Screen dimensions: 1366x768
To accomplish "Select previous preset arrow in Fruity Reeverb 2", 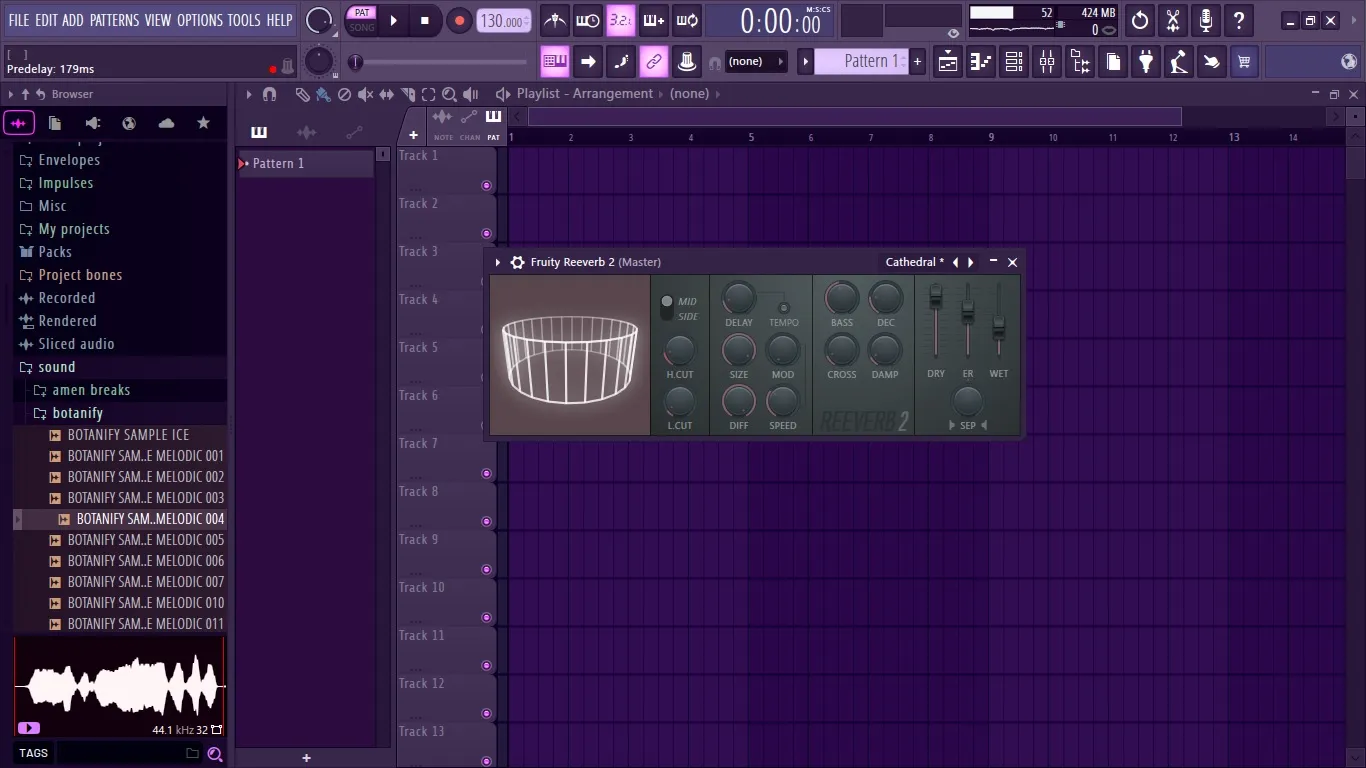I will click(x=955, y=262).
